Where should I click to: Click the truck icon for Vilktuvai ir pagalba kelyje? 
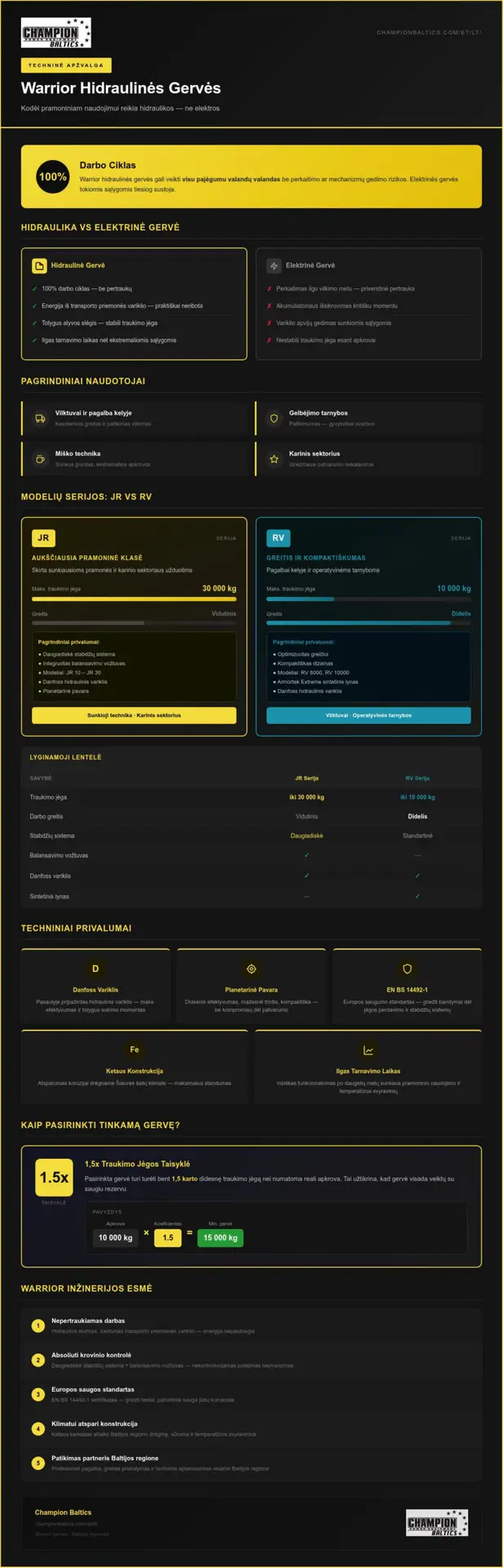coord(40,418)
